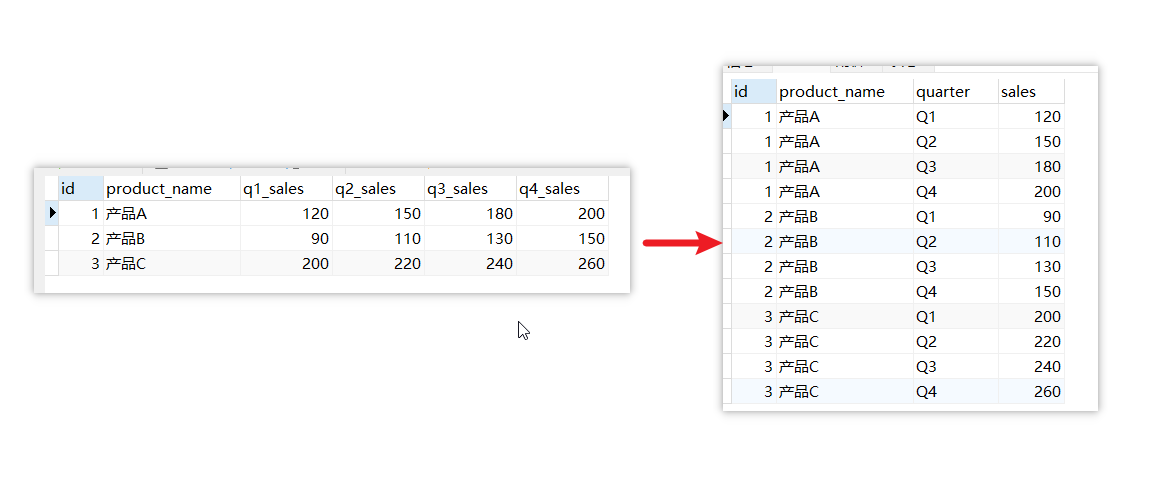
Task: Click product_name header beside quarter column
Action: click(x=845, y=91)
